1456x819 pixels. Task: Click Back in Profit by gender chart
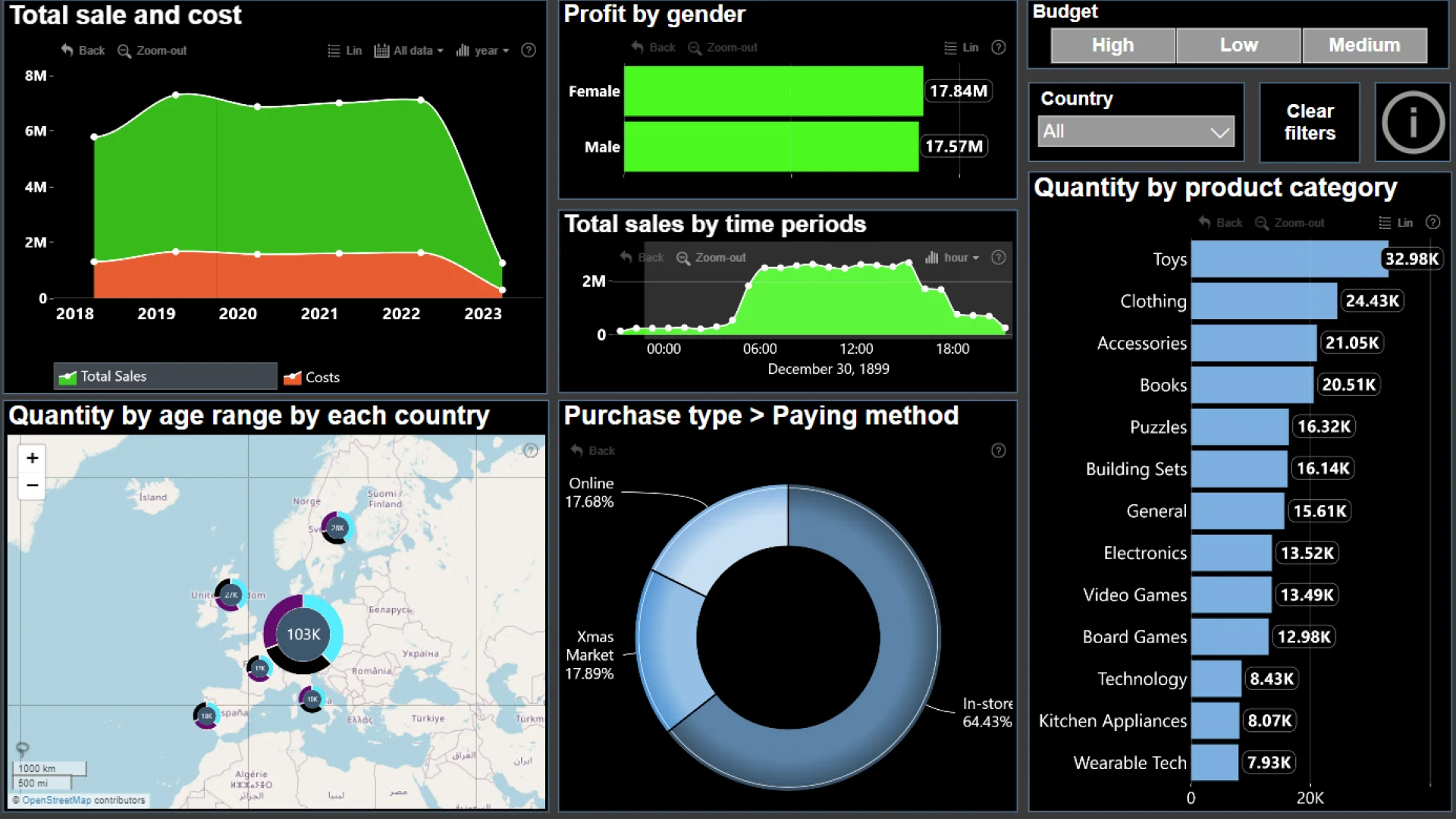point(653,48)
